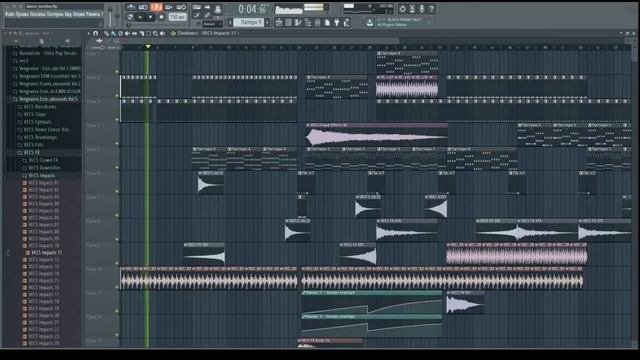Open the Правка menu
The height and width of the screenshot is (360, 640).
(x=22, y=14)
